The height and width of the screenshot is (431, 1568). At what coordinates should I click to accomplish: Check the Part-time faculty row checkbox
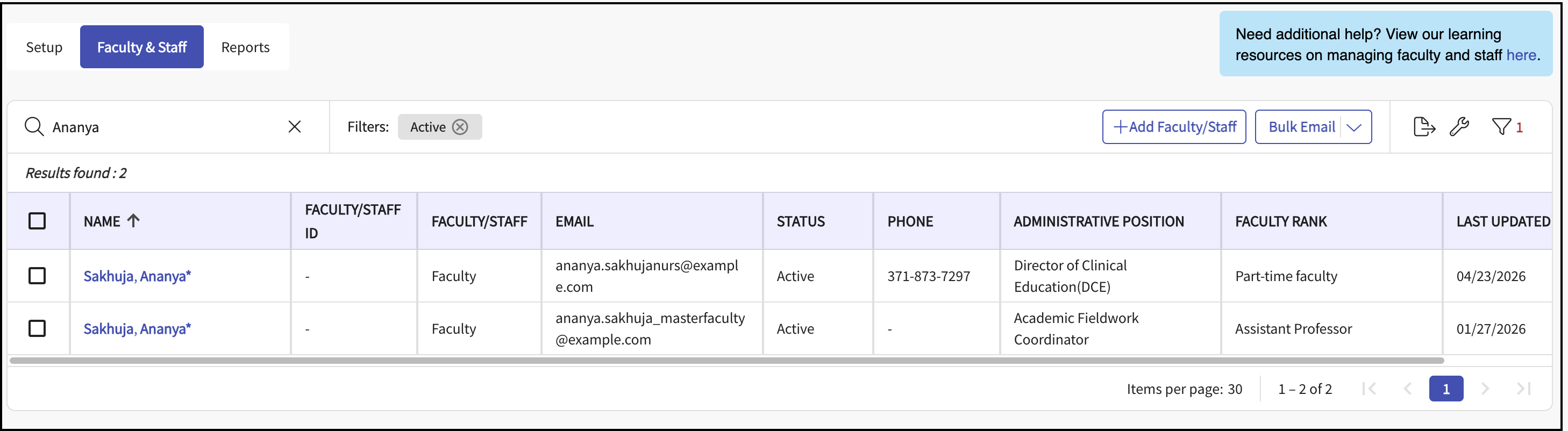tap(37, 276)
